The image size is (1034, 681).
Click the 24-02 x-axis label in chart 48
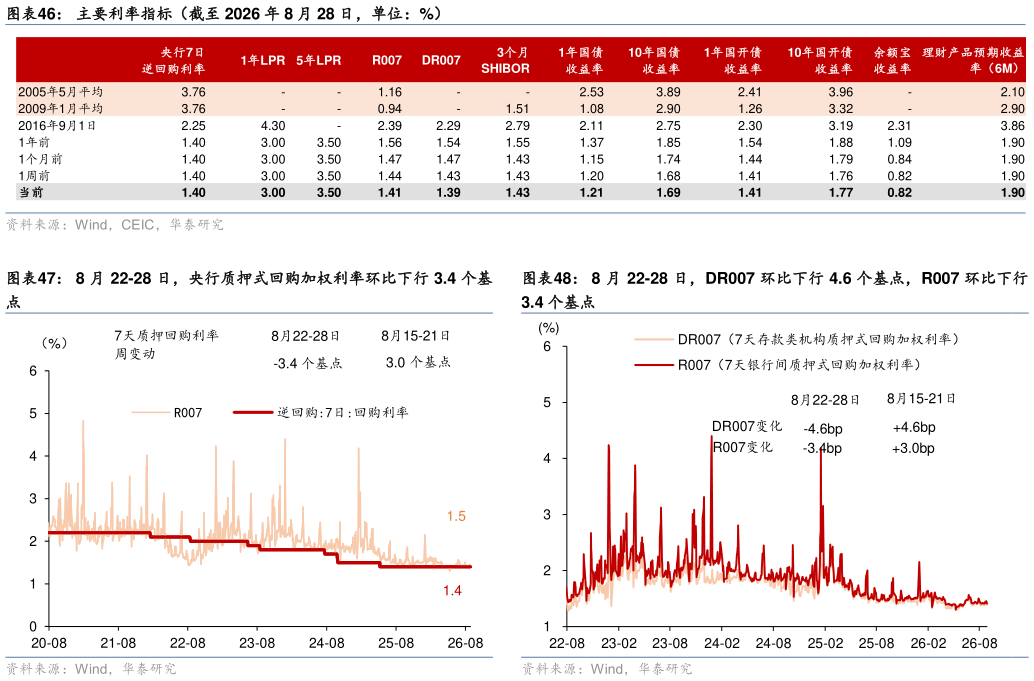[x=722, y=643]
